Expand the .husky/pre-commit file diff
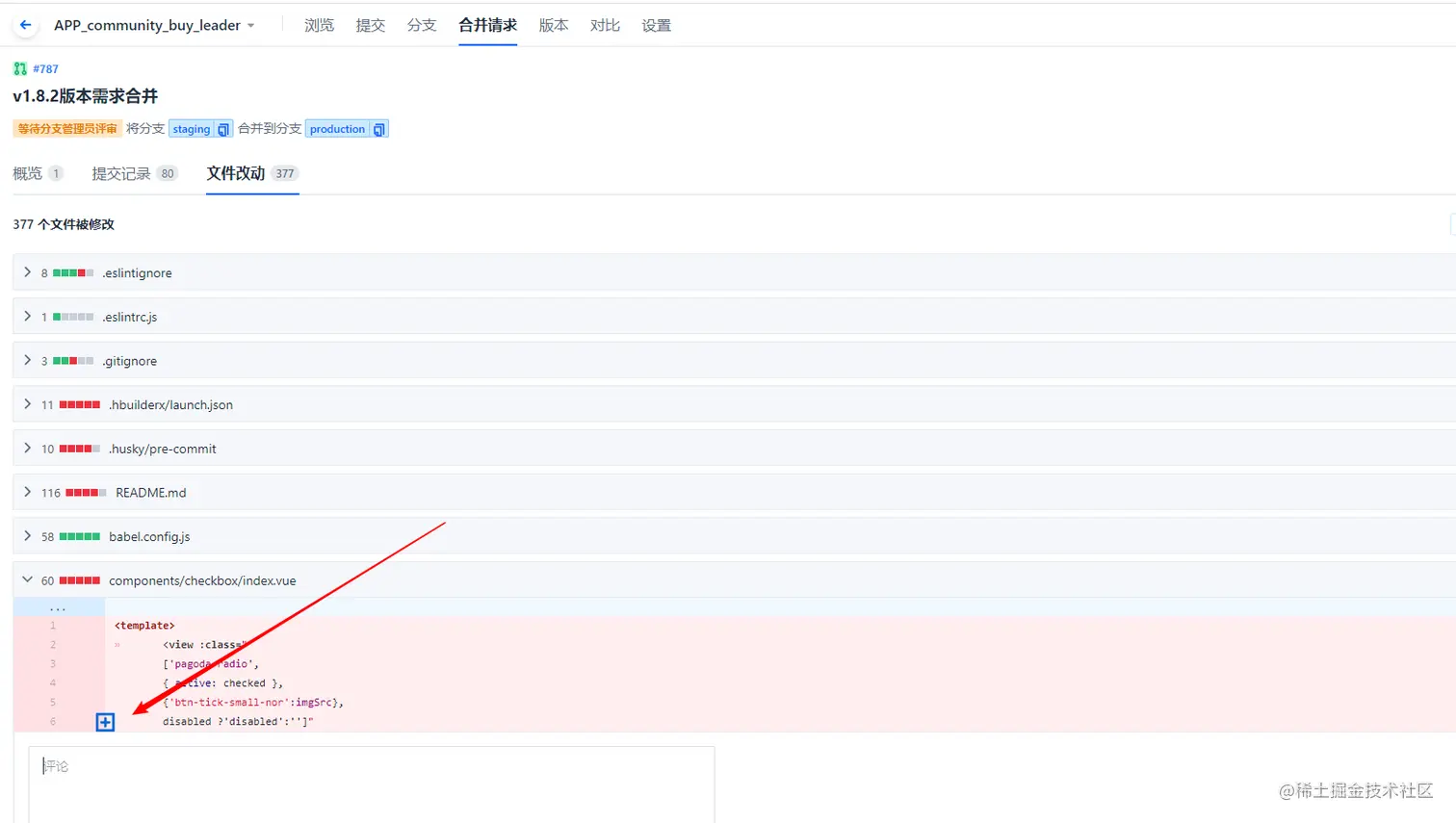 tap(27, 449)
